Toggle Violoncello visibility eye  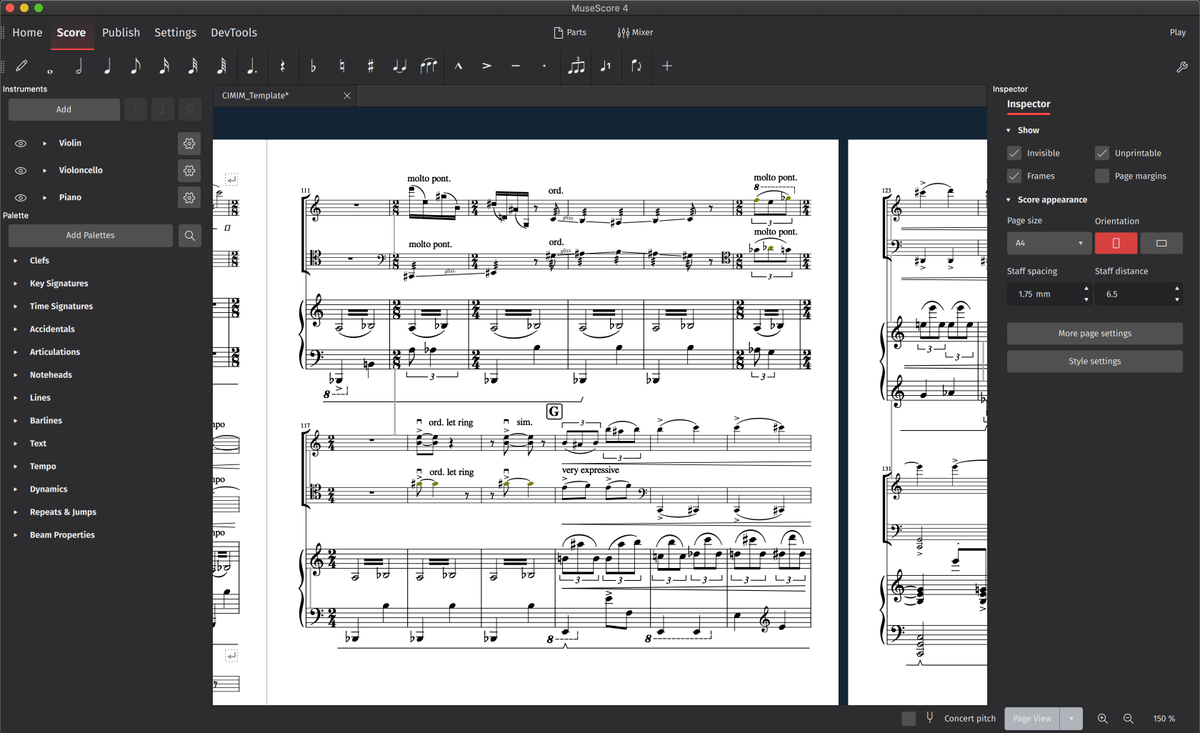[x=20, y=170]
